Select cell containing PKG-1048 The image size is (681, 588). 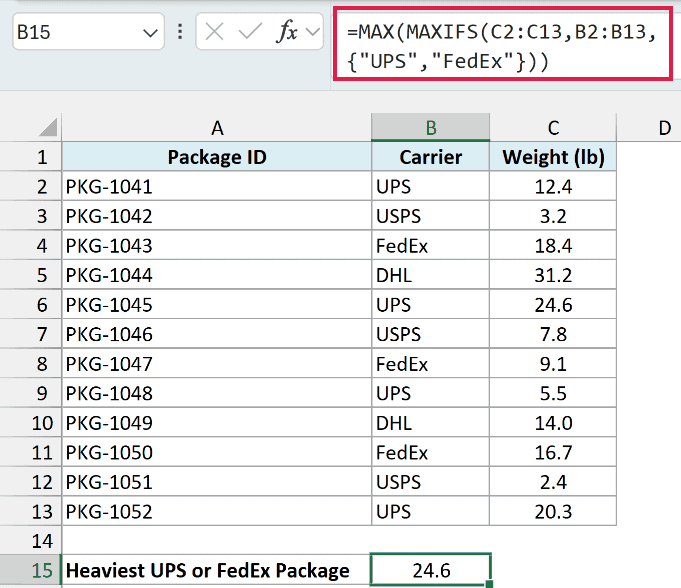pos(217,393)
